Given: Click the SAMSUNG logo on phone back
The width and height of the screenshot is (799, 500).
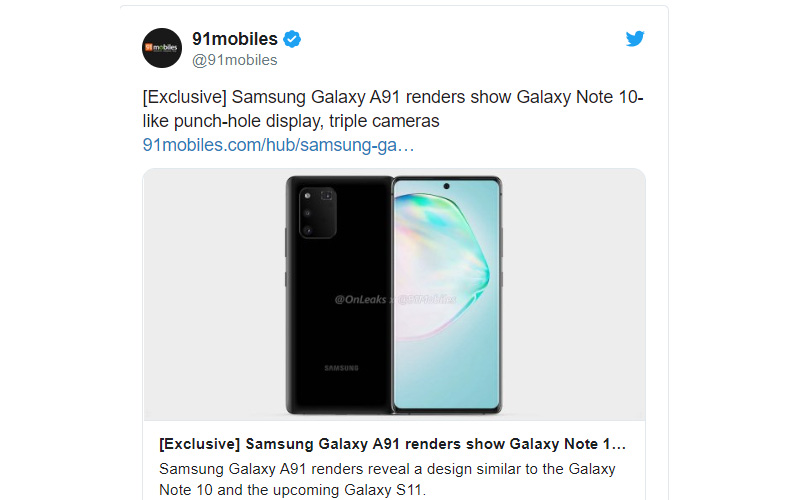Looking at the screenshot, I should point(341,368).
